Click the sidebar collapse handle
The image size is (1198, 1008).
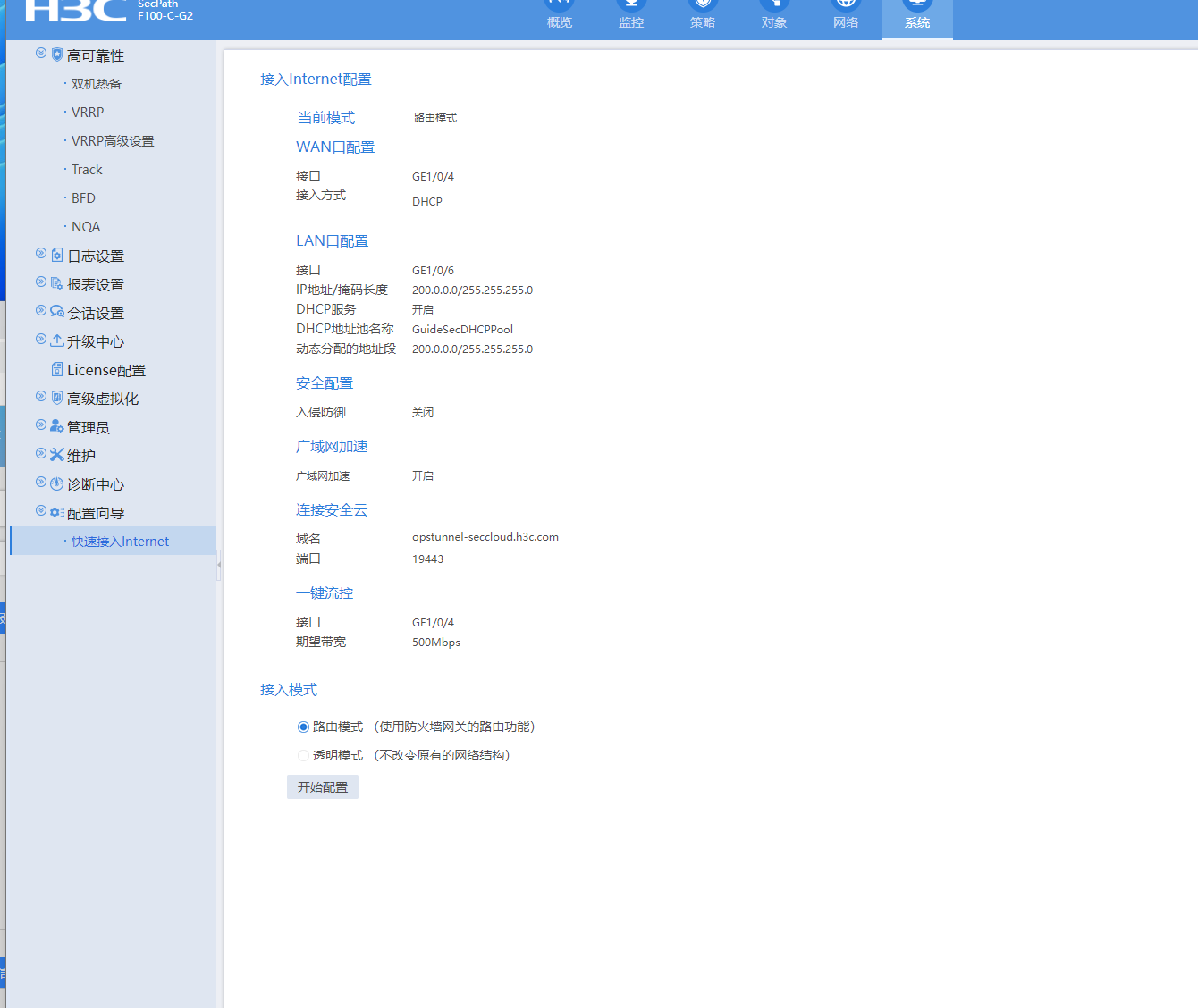[219, 565]
